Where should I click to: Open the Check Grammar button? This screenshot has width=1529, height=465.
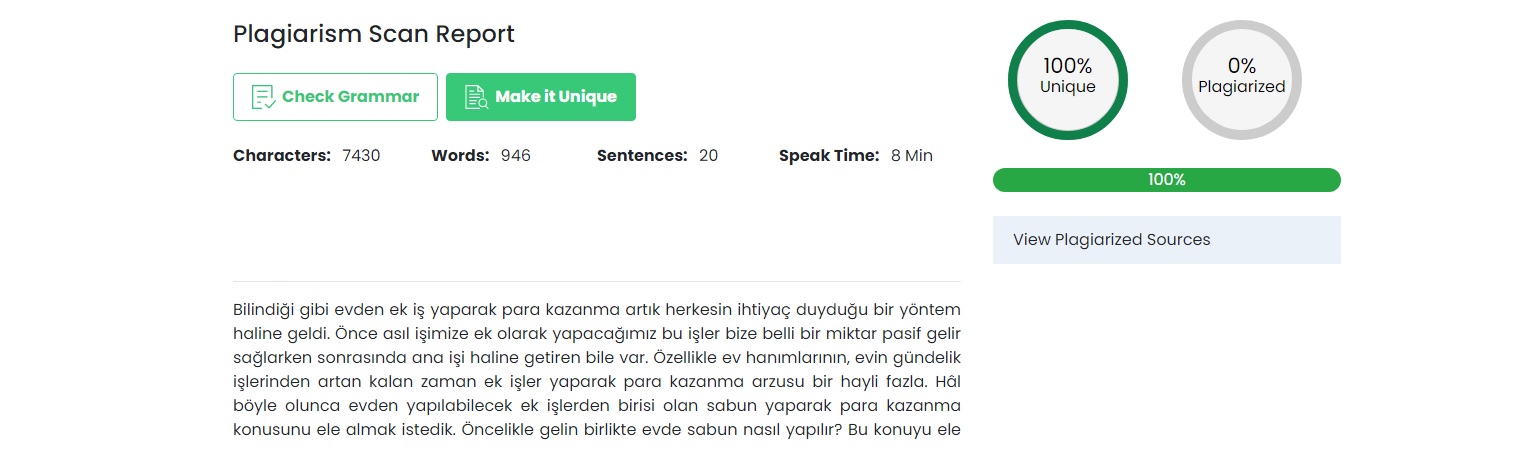[x=335, y=97]
